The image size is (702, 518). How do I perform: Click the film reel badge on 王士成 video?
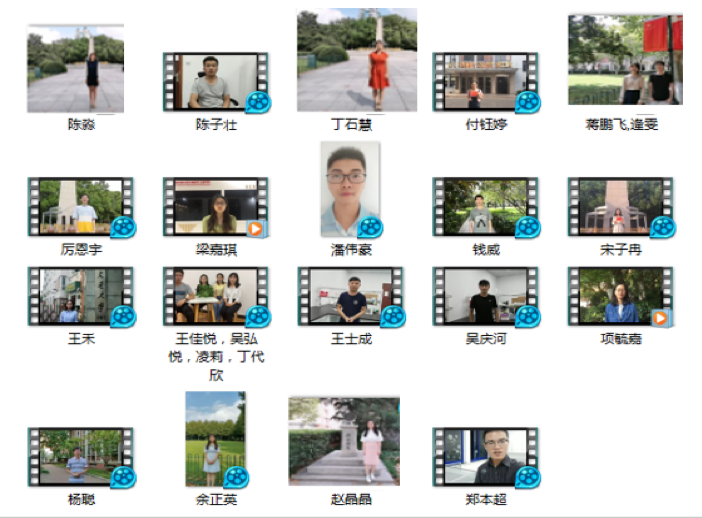pyautogui.click(x=393, y=317)
